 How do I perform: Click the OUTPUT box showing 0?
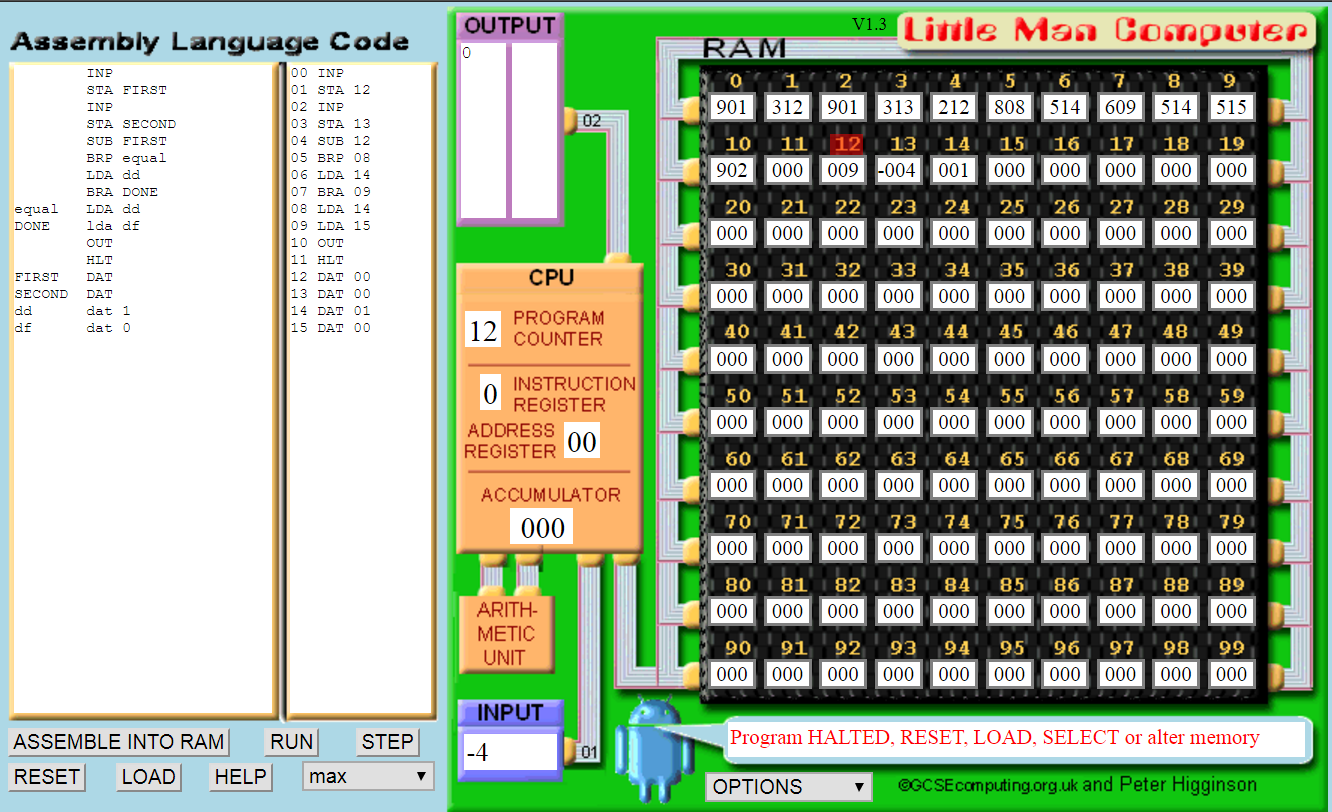click(482, 130)
